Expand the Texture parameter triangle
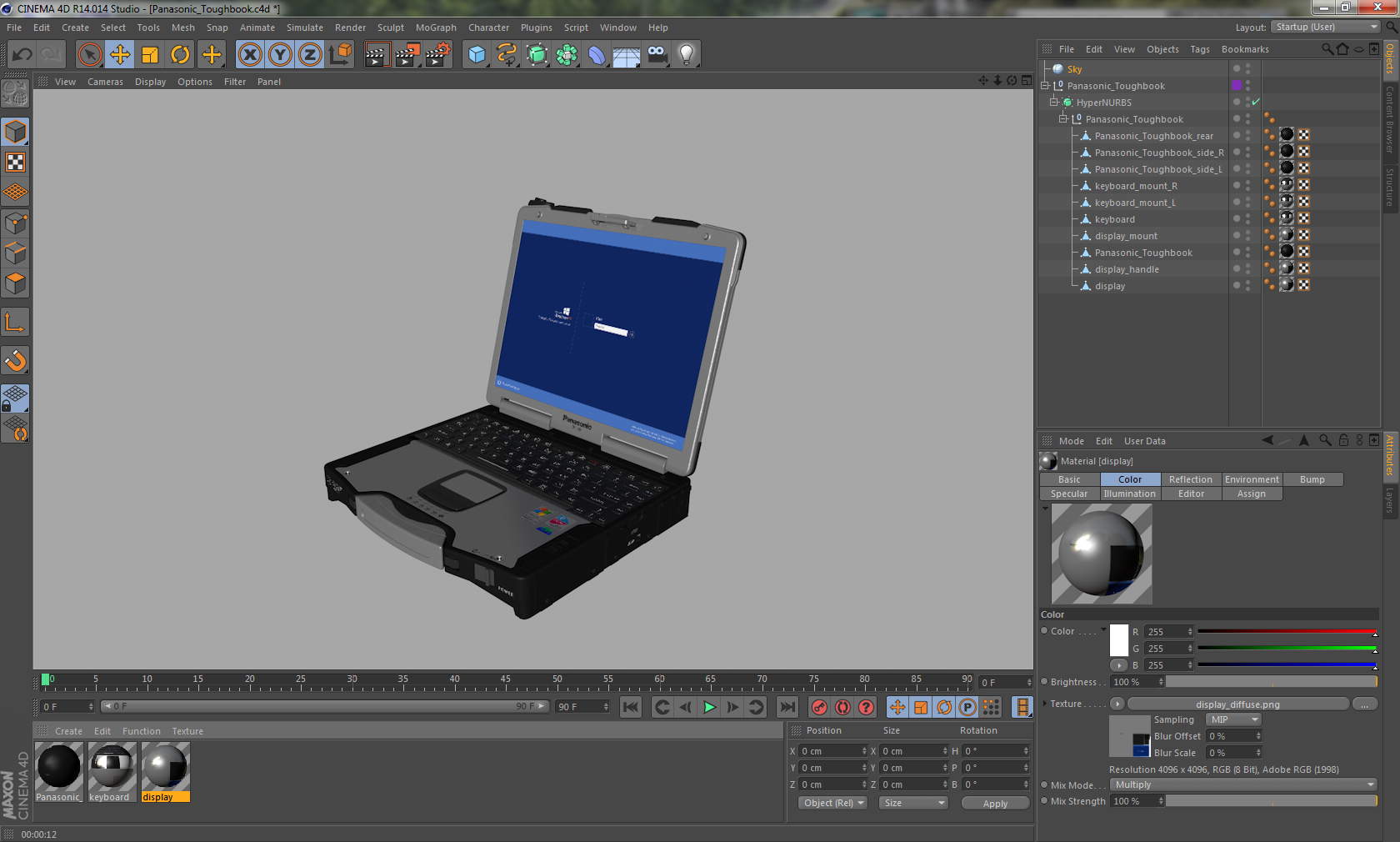1400x842 pixels. tap(1044, 703)
